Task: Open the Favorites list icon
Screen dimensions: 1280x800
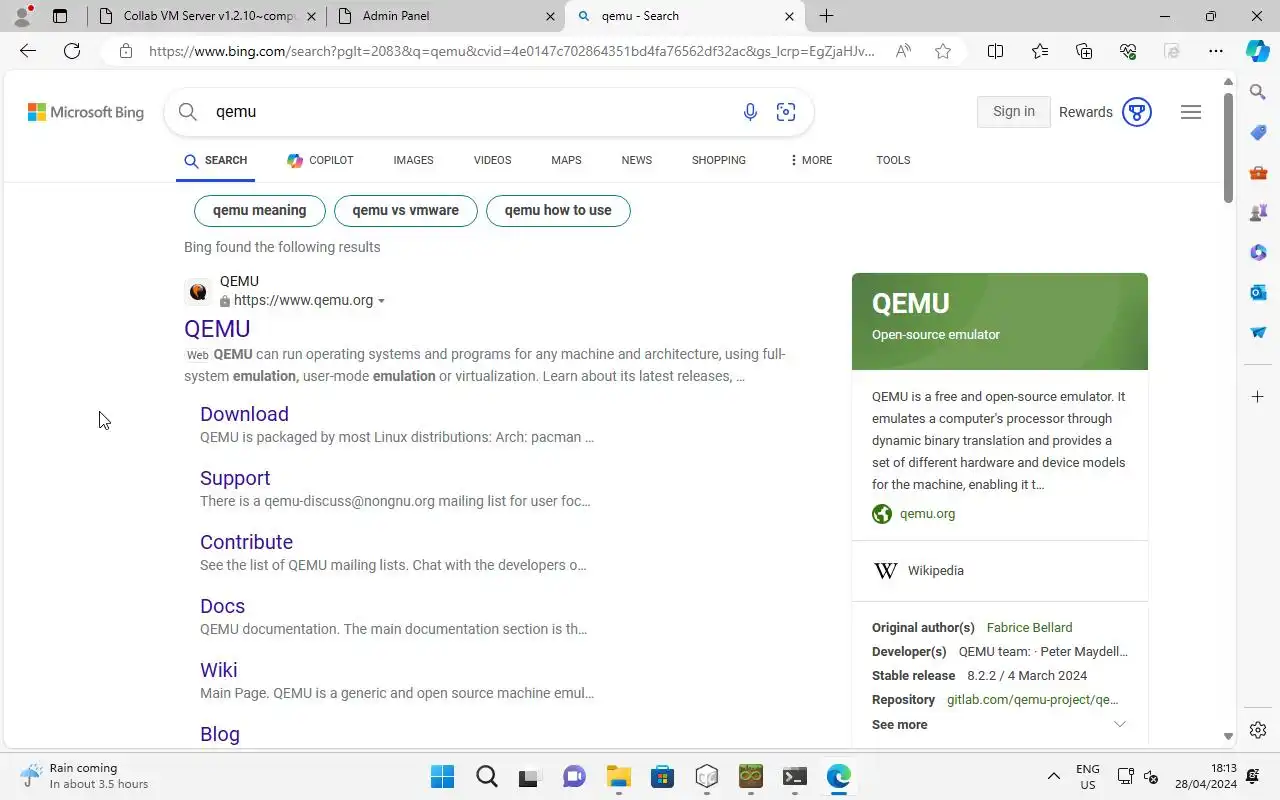Action: (x=1040, y=51)
